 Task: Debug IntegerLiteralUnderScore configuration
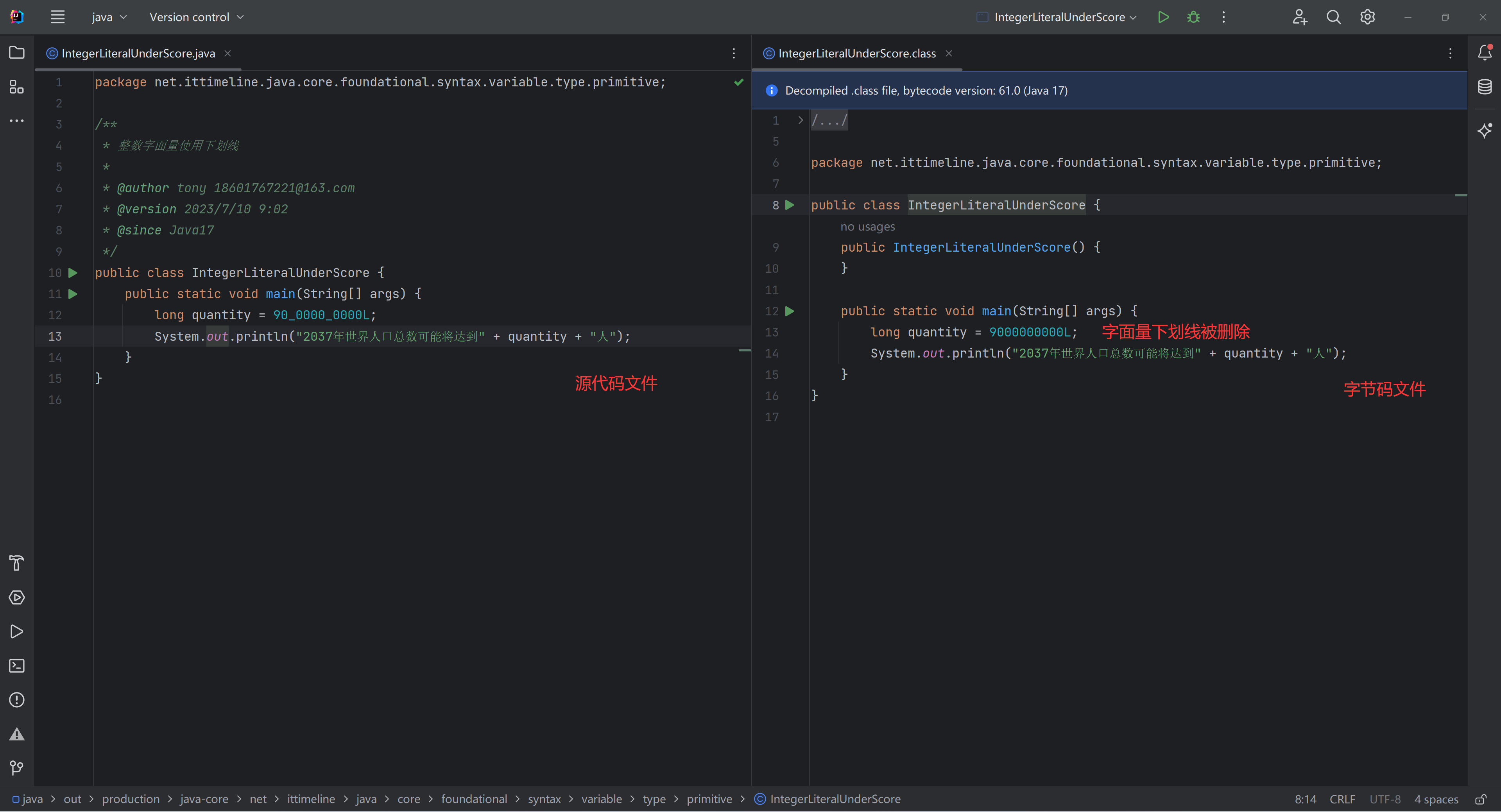[x=1193, y=17]
